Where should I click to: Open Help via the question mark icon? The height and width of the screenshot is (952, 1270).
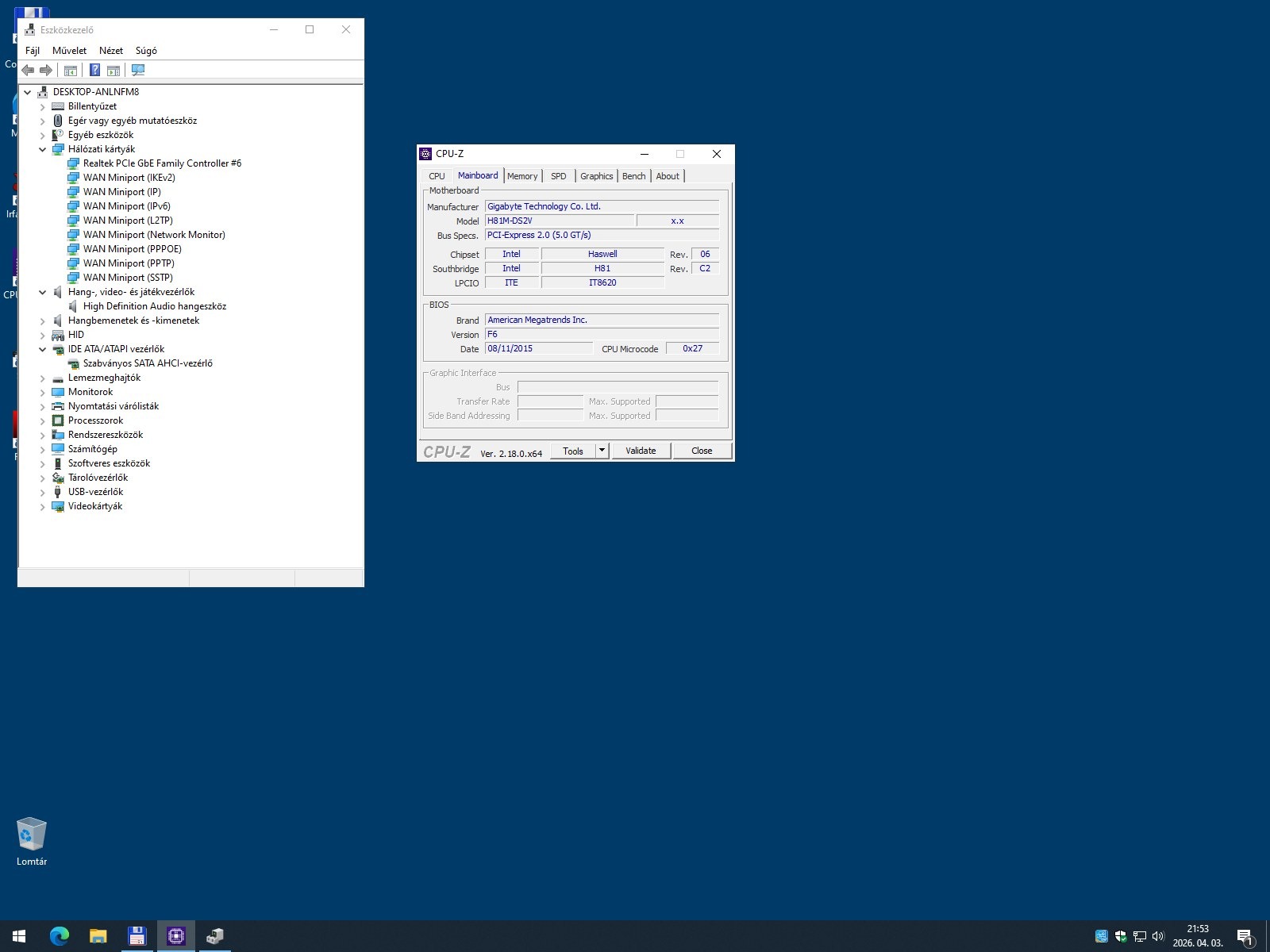pos(94,71)
